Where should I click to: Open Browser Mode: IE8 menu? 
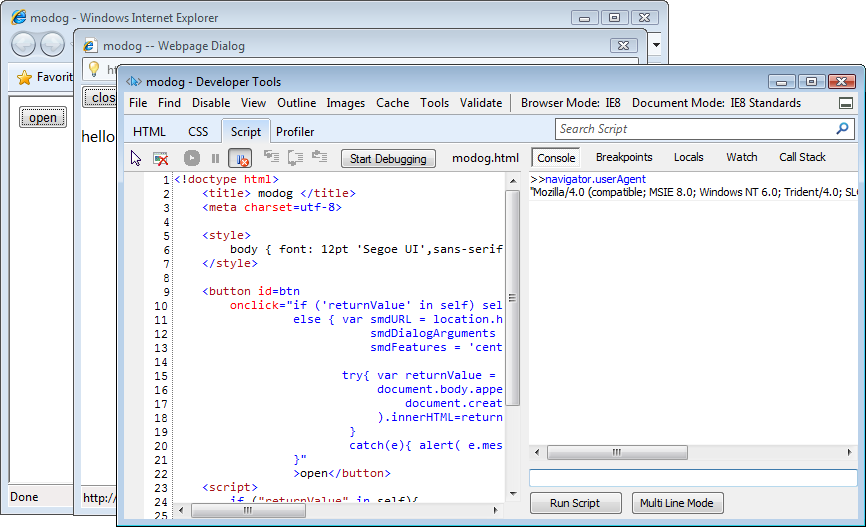coord(571,103)
